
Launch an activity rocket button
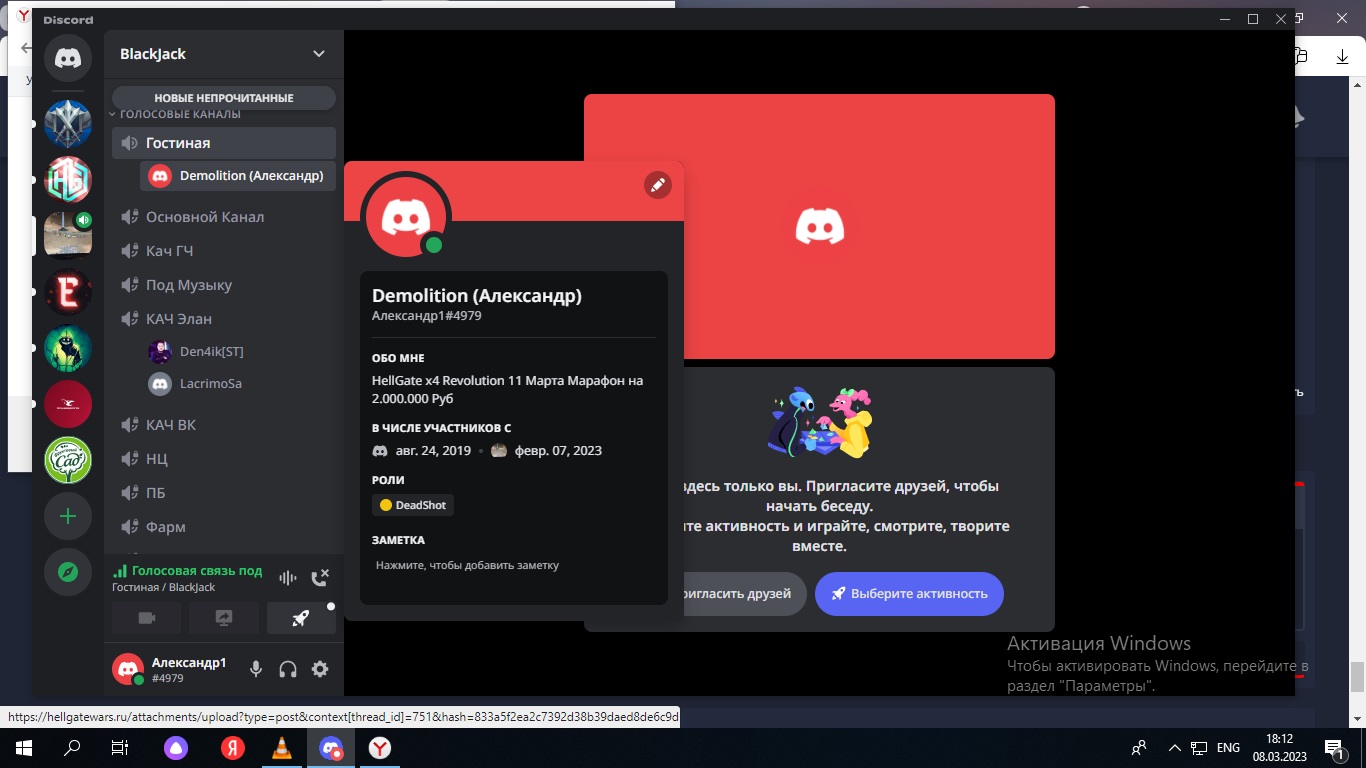click(301, 618)
